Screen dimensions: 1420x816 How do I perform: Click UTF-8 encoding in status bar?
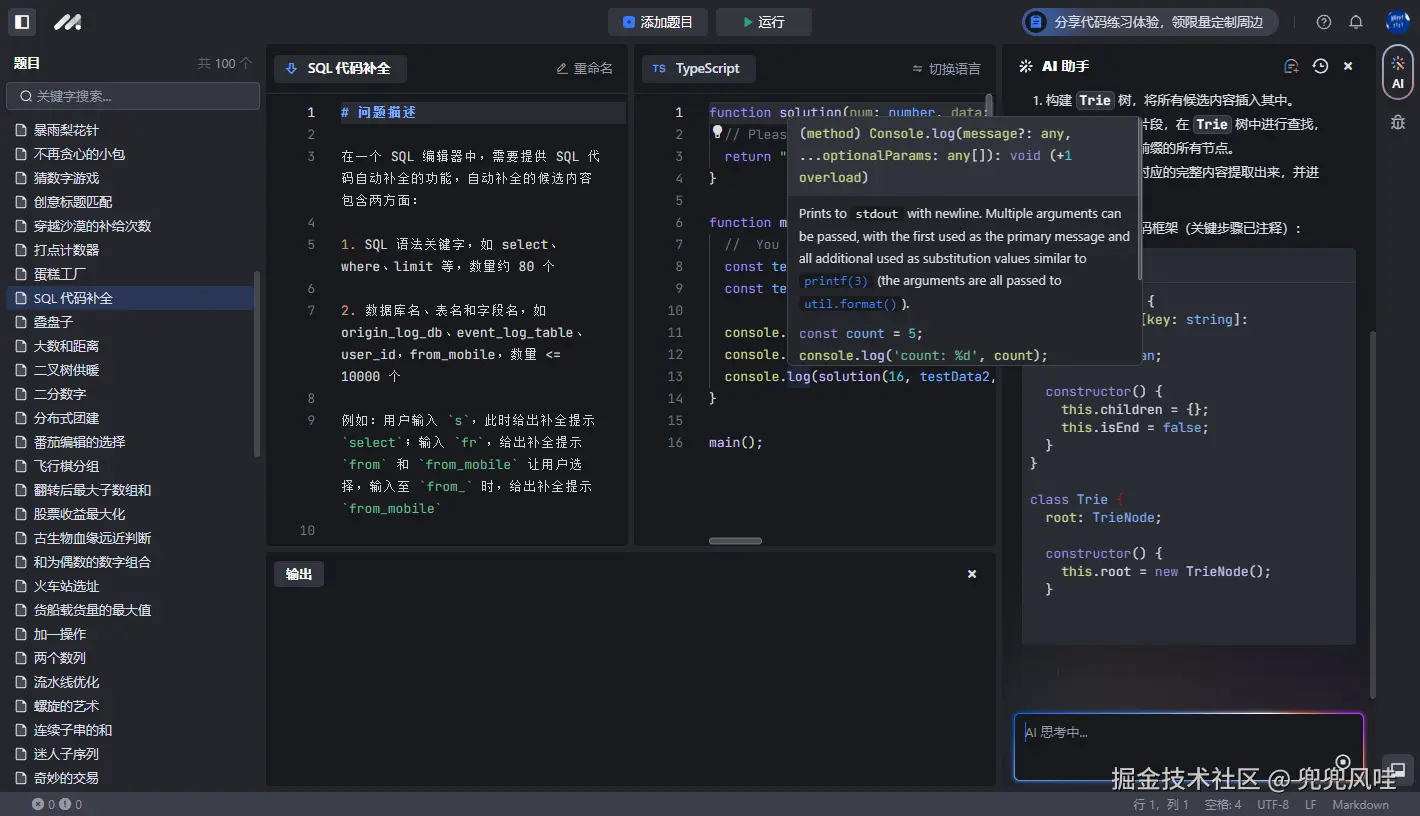1272,803
